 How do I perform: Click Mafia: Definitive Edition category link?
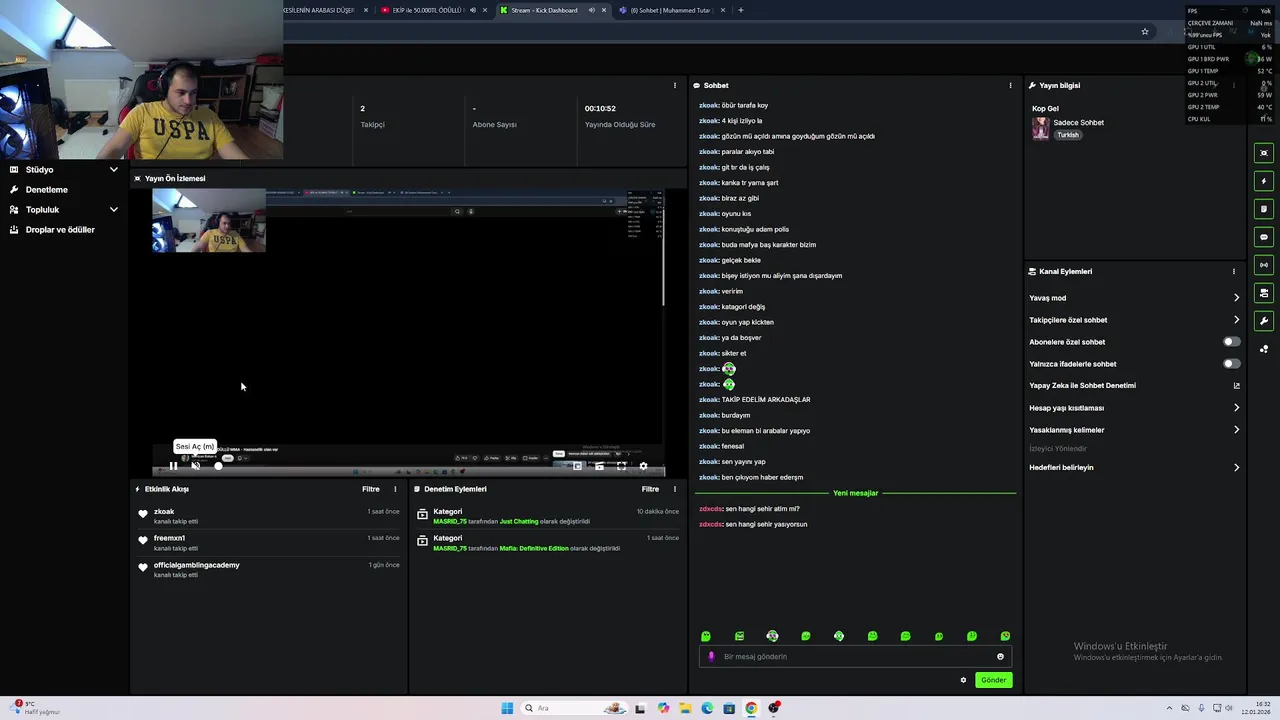(536, 548)
